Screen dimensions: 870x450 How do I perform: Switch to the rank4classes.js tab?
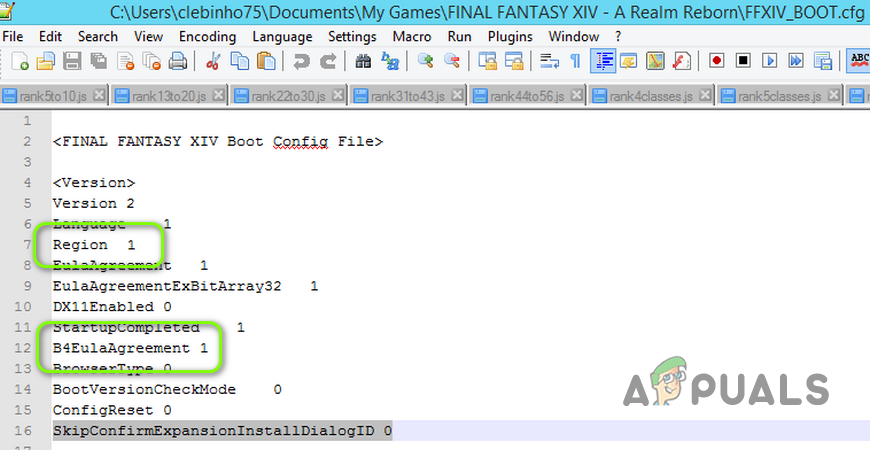pos(650,96)
